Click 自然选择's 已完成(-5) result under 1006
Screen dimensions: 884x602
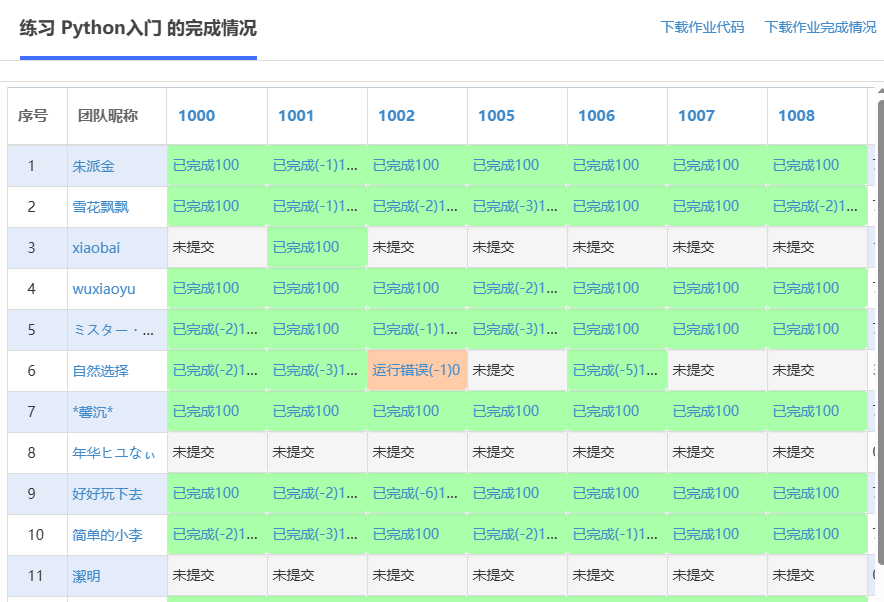pyautogui.click(x=617, y=370)
